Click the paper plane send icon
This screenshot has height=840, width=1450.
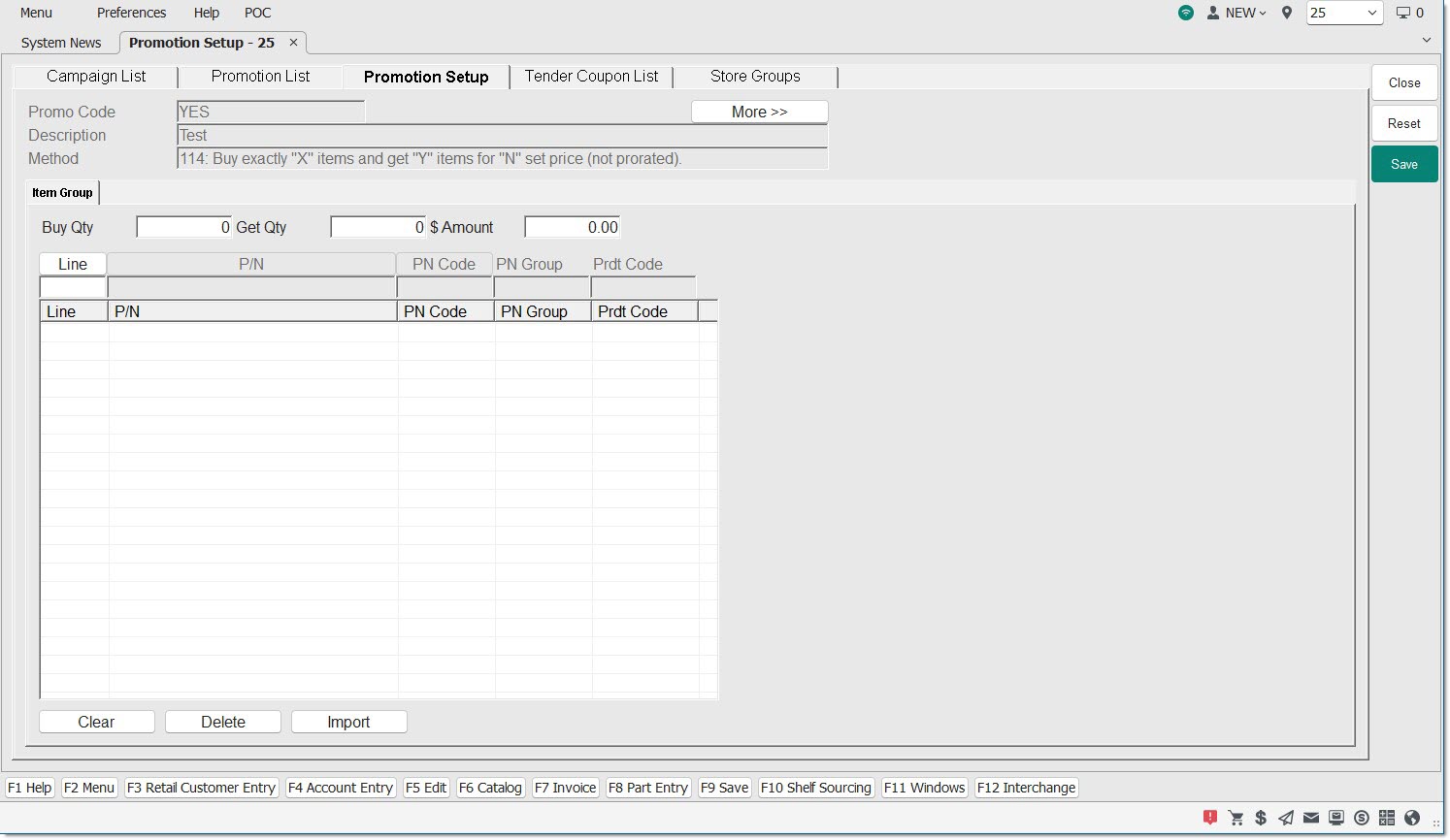pos(1286,818)
